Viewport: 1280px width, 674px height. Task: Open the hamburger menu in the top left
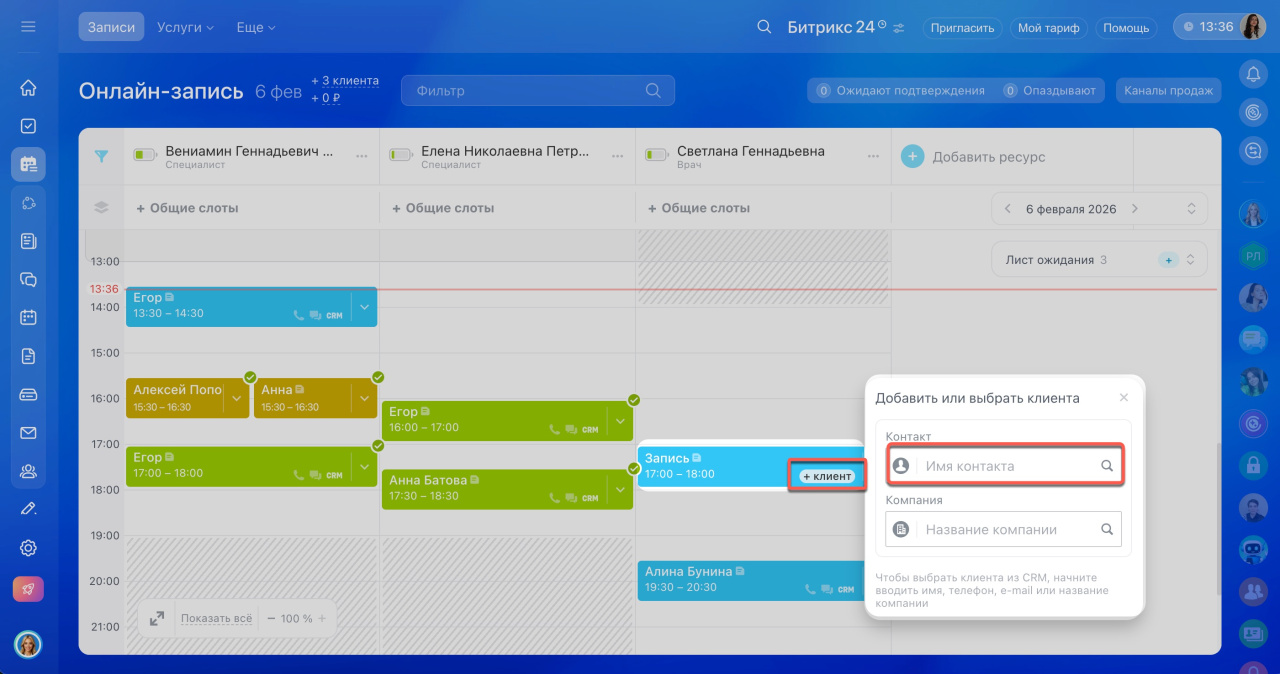coord(28,27)
